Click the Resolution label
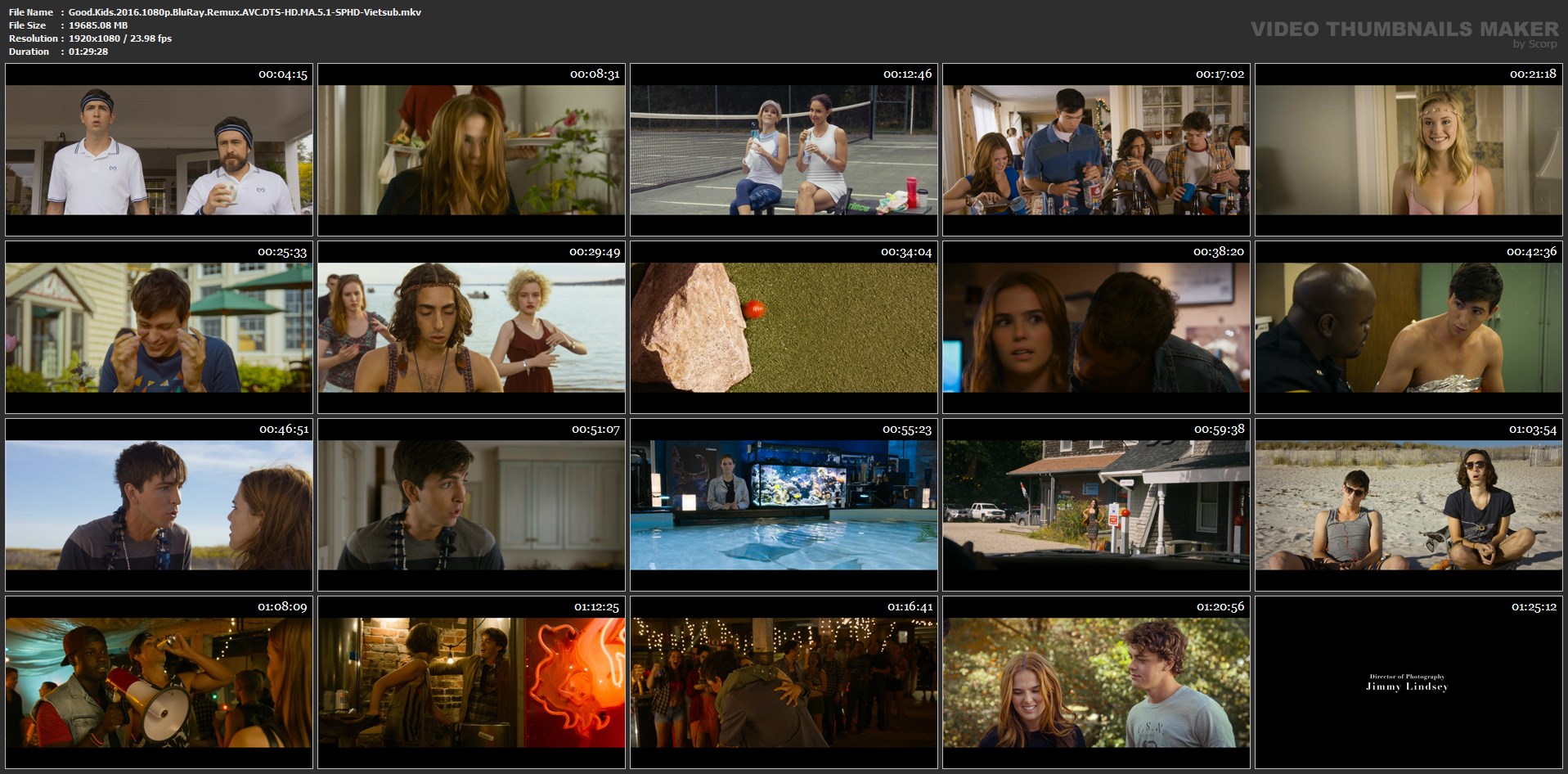Image resolution: width=1568 pixels, height=774 pixels. tap(34, 38)
